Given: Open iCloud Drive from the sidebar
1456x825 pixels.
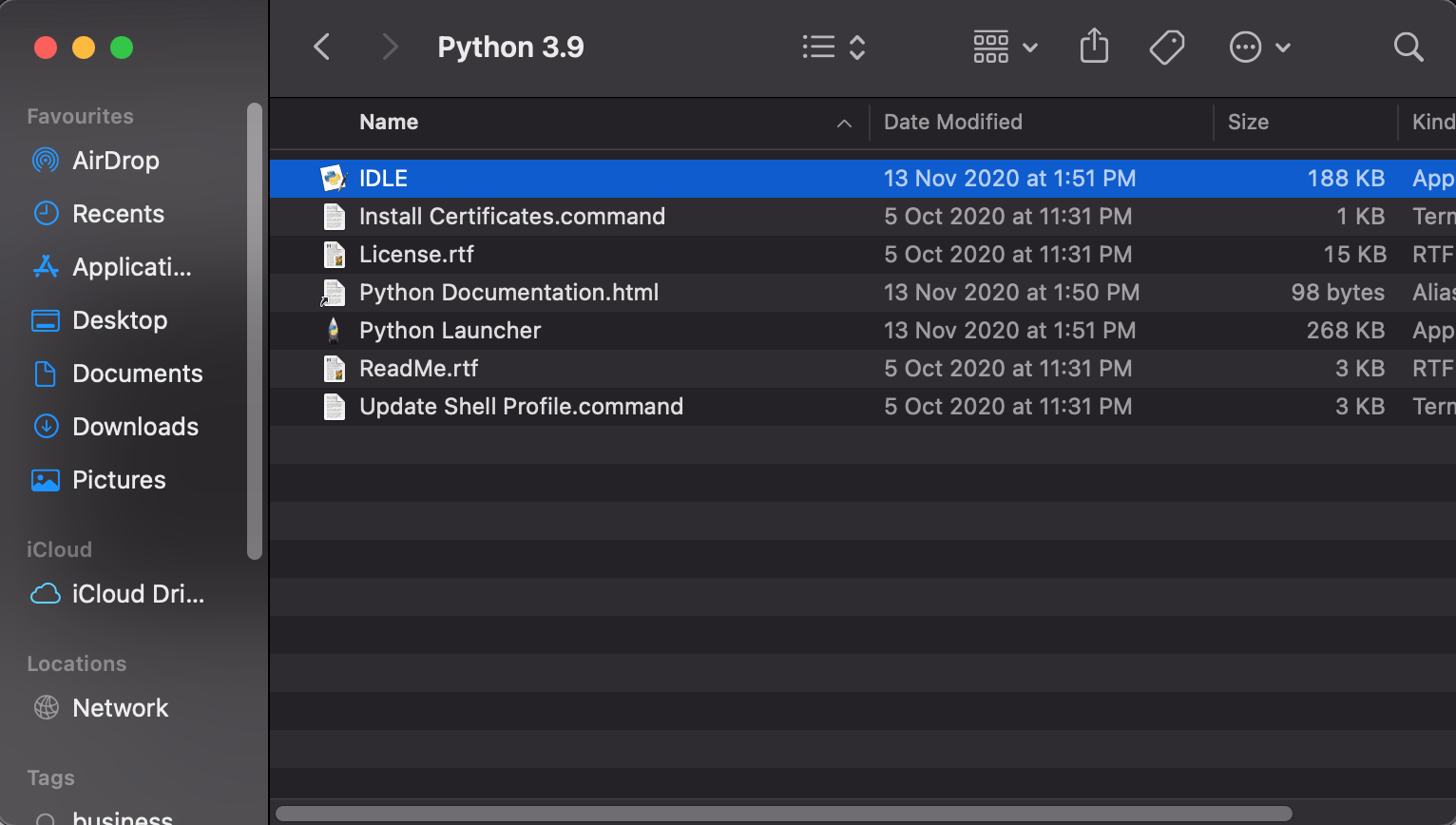Looking at the screenshot, I should point(137,594).
